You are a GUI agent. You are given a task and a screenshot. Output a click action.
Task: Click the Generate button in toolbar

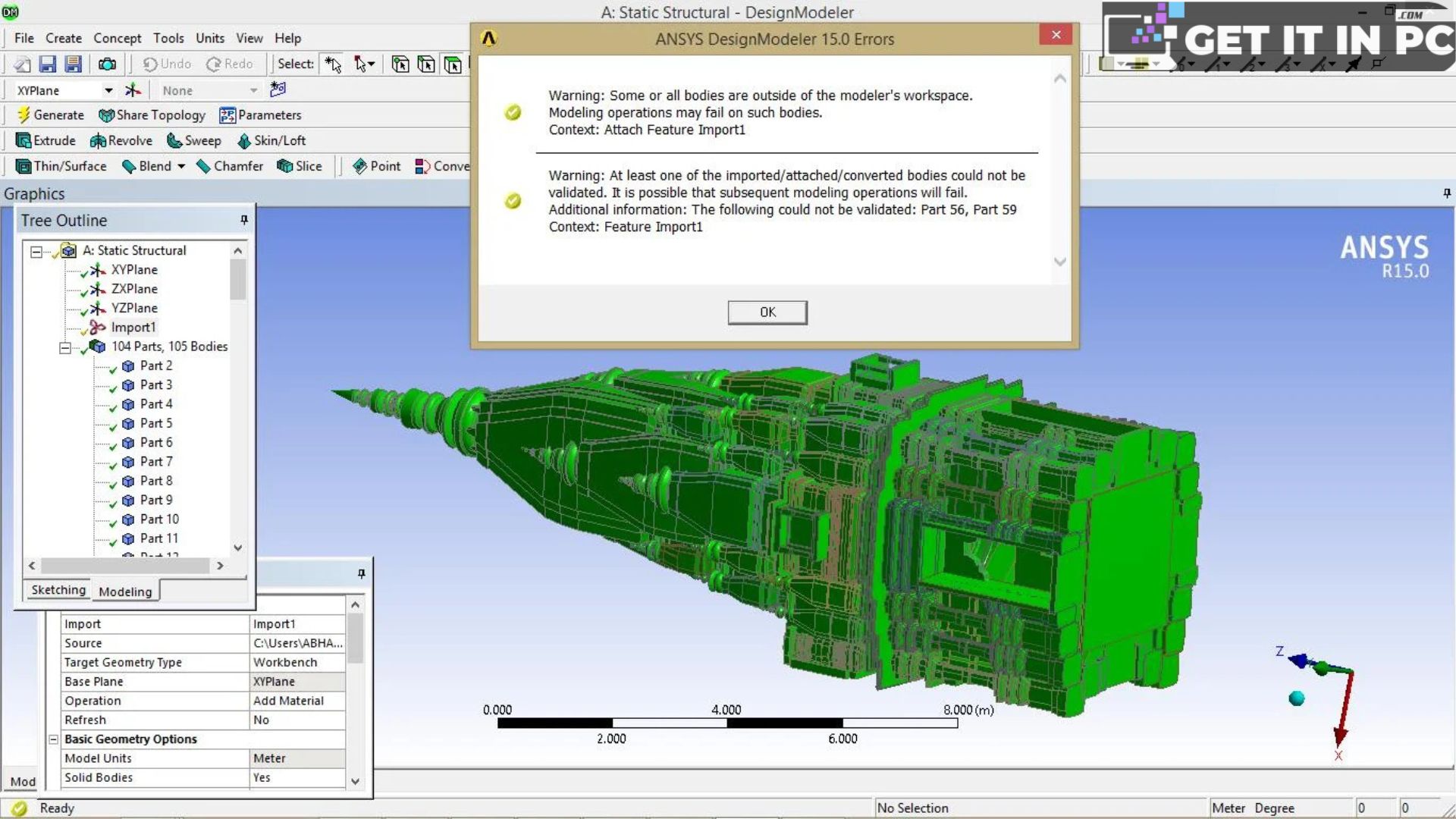click(49, 114)
